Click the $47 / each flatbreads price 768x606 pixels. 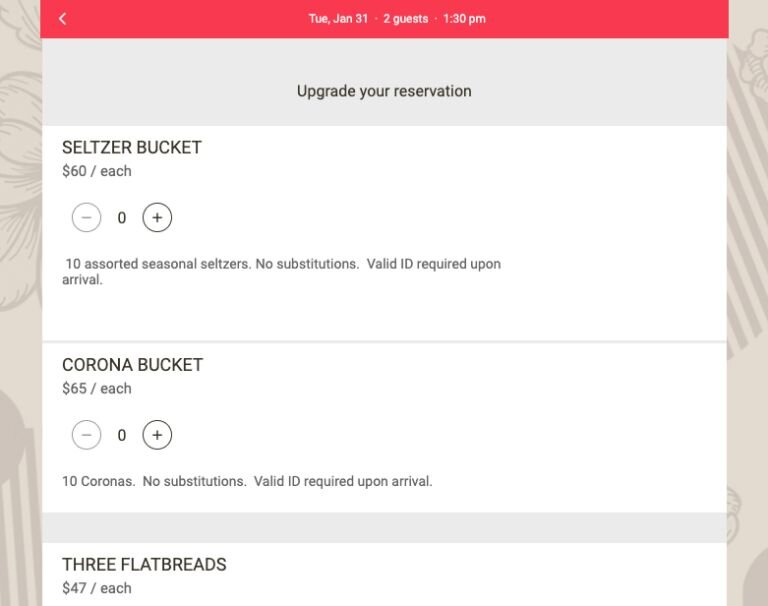point(96,588)
